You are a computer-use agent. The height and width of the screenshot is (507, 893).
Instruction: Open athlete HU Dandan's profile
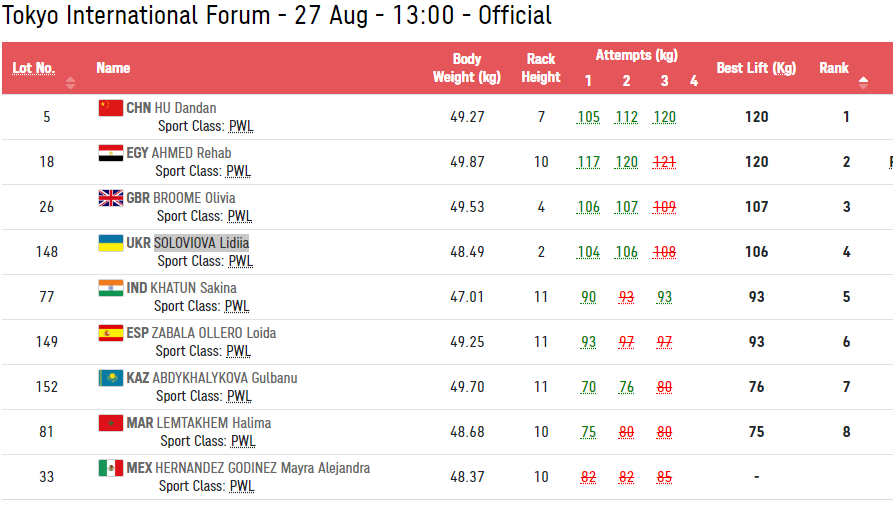(x=185, y=108)
